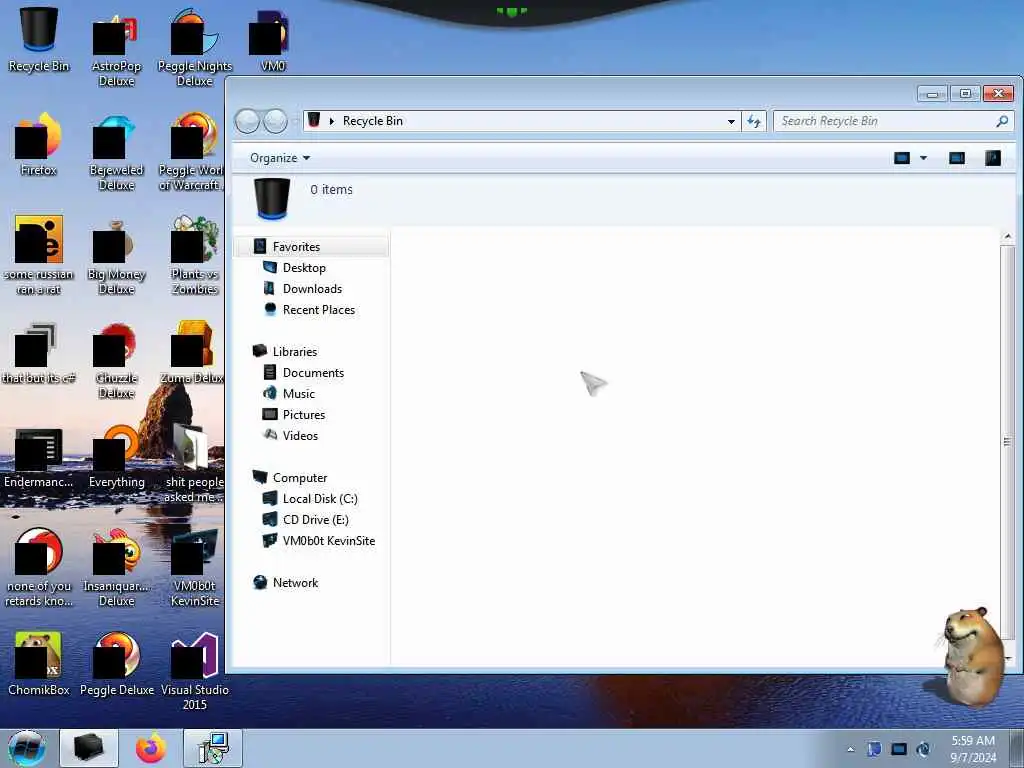The height and width of the screenshot is (768, 1024).
Task: Select the 'some russian ran a rat' icon
Action: click(39, 256)
